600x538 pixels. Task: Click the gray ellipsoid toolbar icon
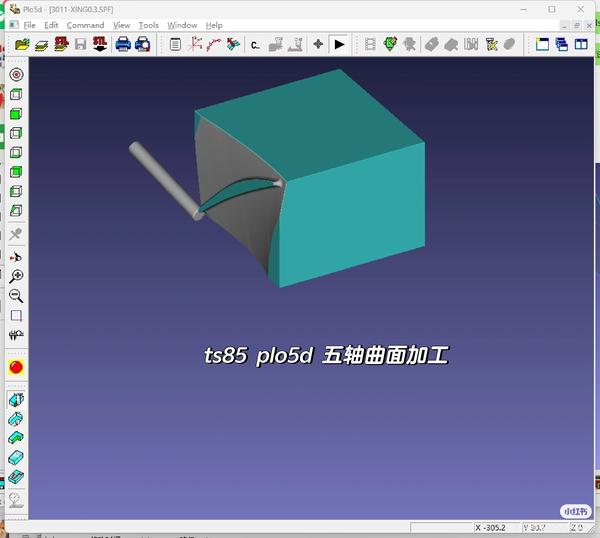coord(509,44)
